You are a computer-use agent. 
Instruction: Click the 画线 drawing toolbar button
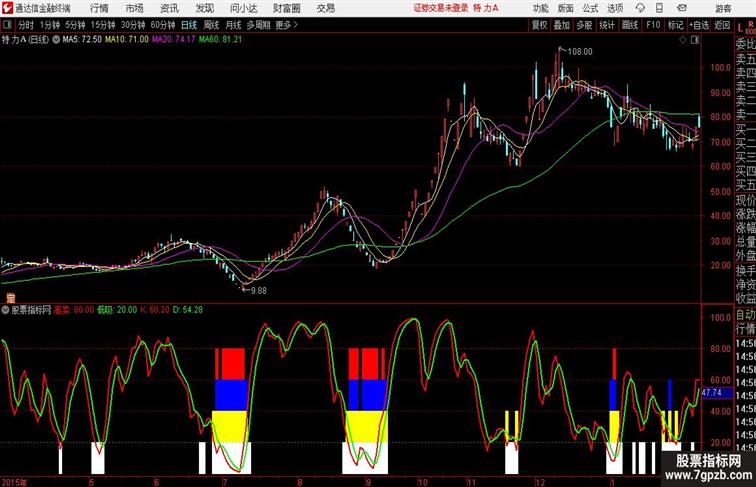point(630,25)
